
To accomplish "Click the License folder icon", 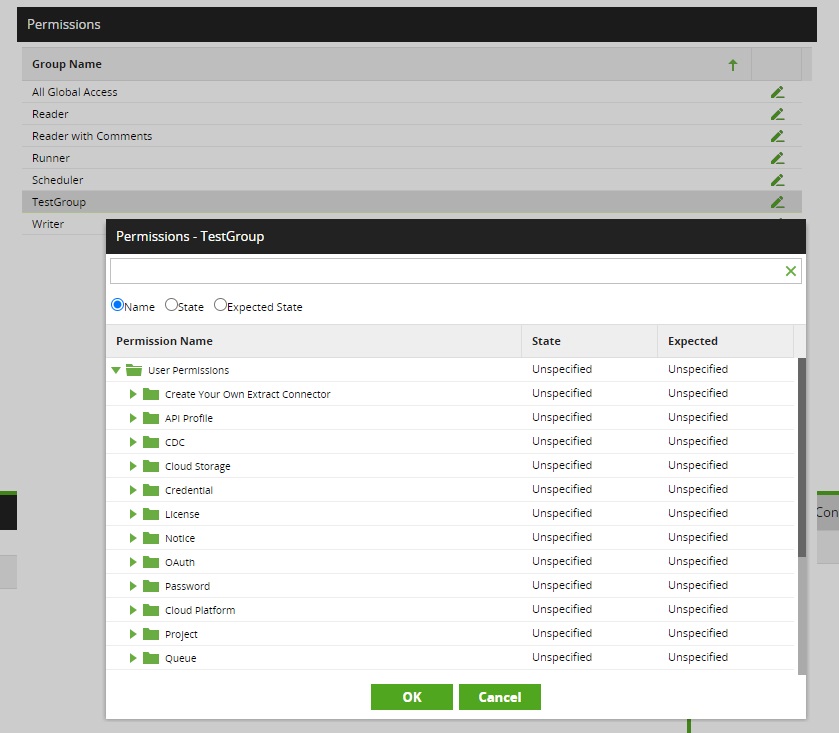I will pos(151,514).
